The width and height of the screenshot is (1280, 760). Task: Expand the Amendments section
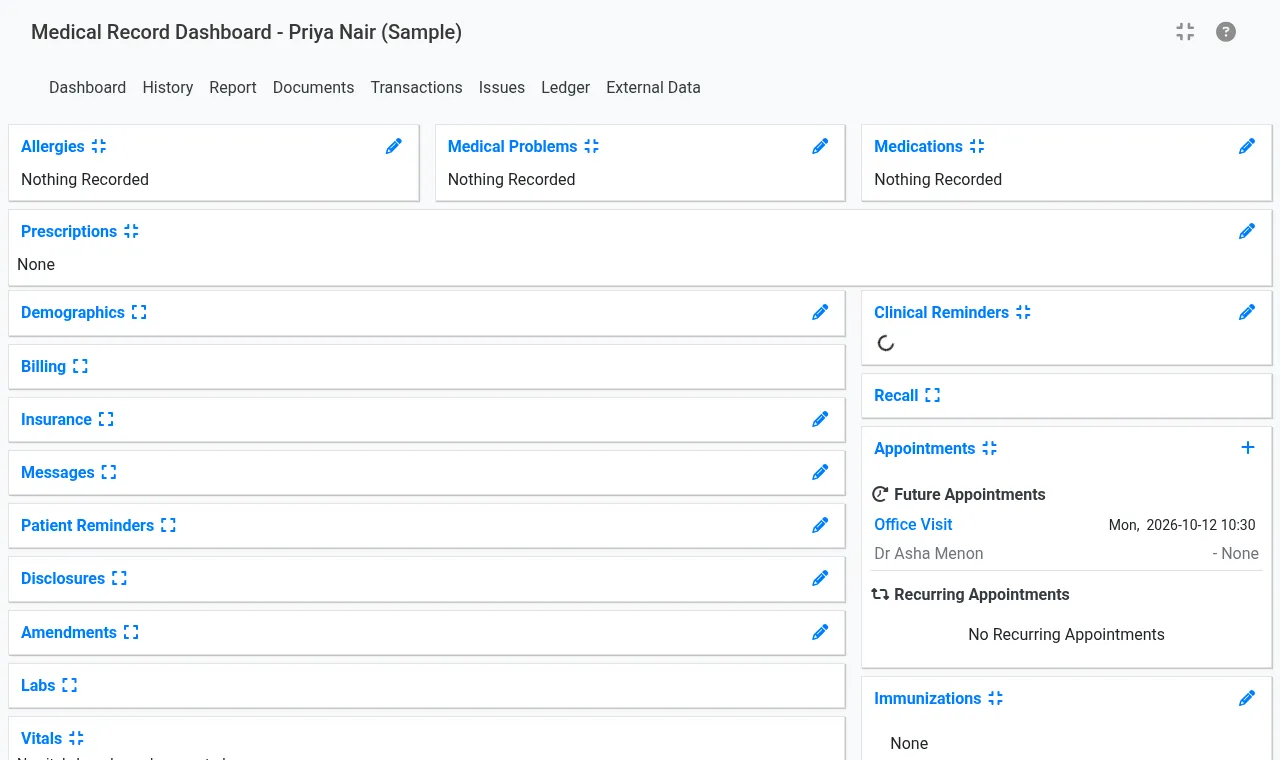point(131,632)
